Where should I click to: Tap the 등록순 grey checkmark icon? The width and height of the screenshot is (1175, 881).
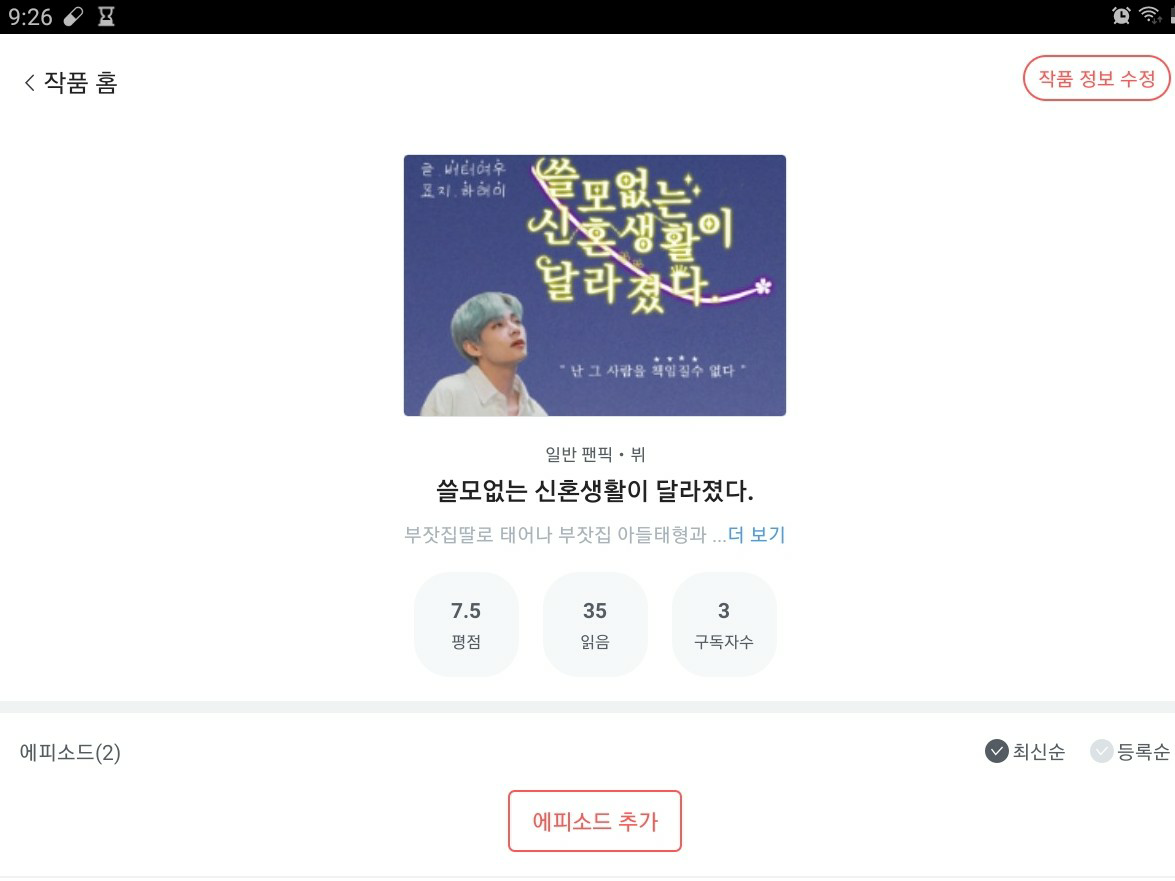tap(1102, 751)
